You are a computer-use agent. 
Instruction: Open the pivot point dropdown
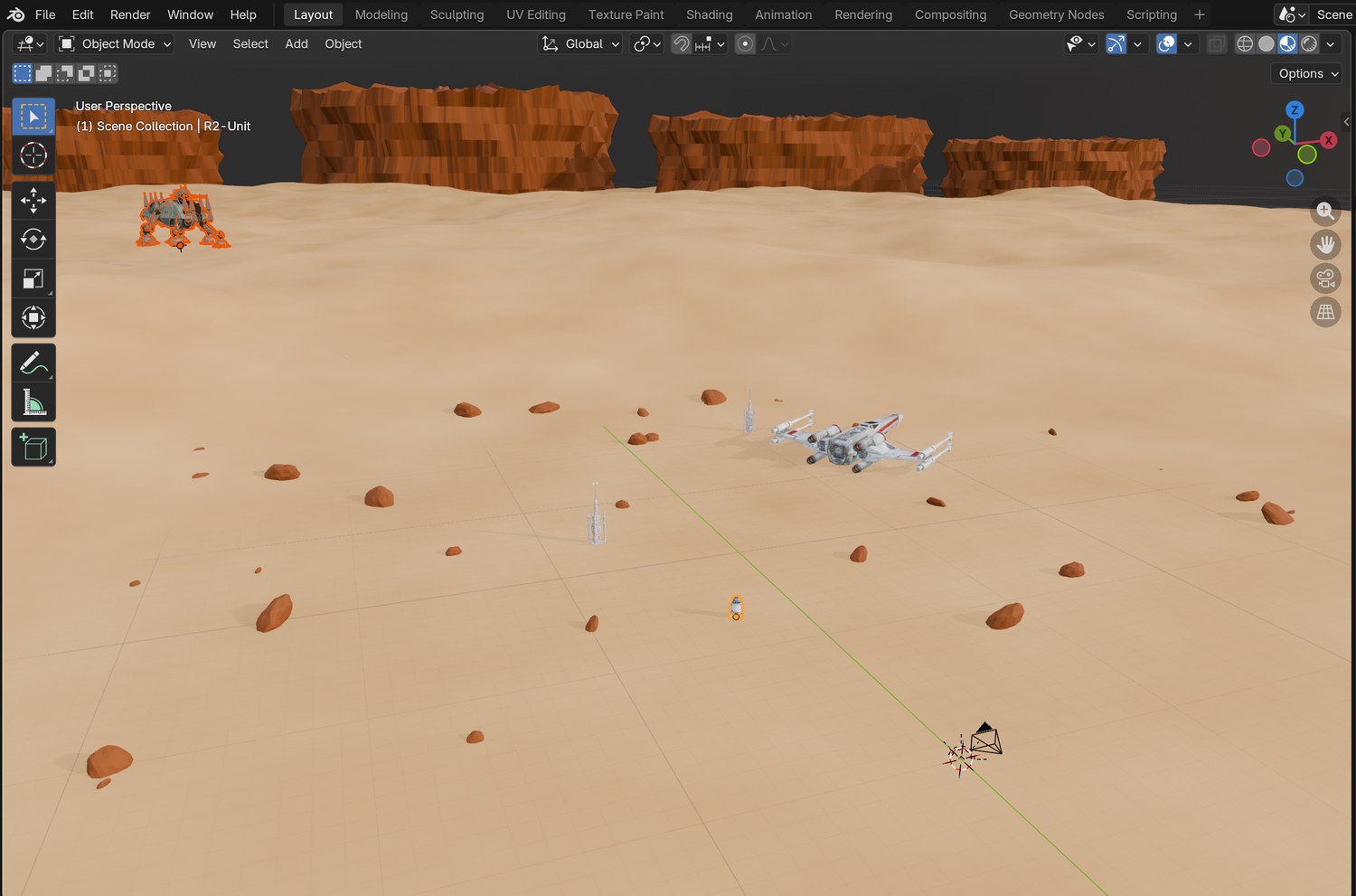point(647,43)
